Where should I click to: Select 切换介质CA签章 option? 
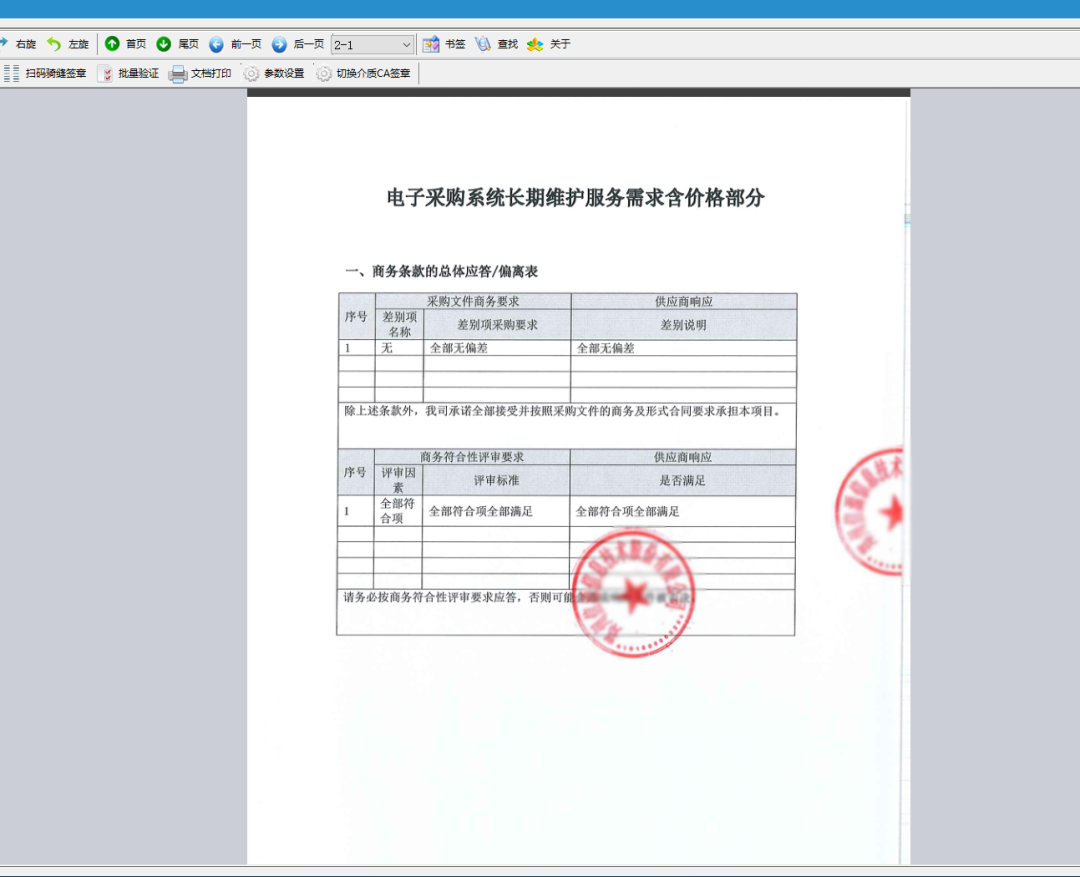click(x=363, y=73)
